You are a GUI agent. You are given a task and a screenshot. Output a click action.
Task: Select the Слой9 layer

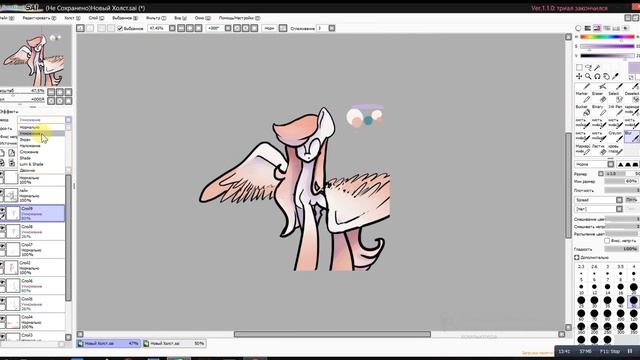32,213
